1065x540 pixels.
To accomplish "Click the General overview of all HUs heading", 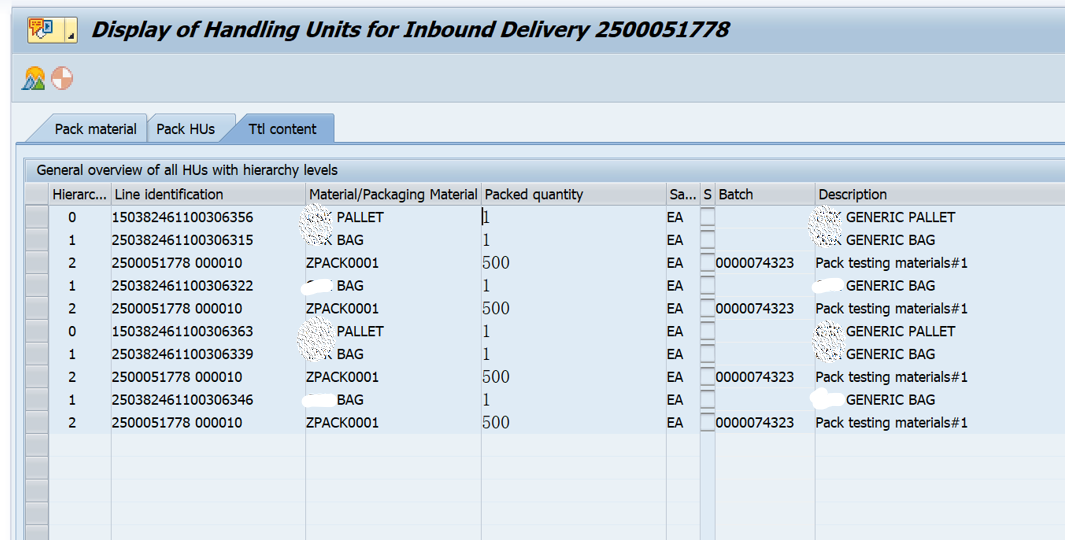I will click(187, 170).
